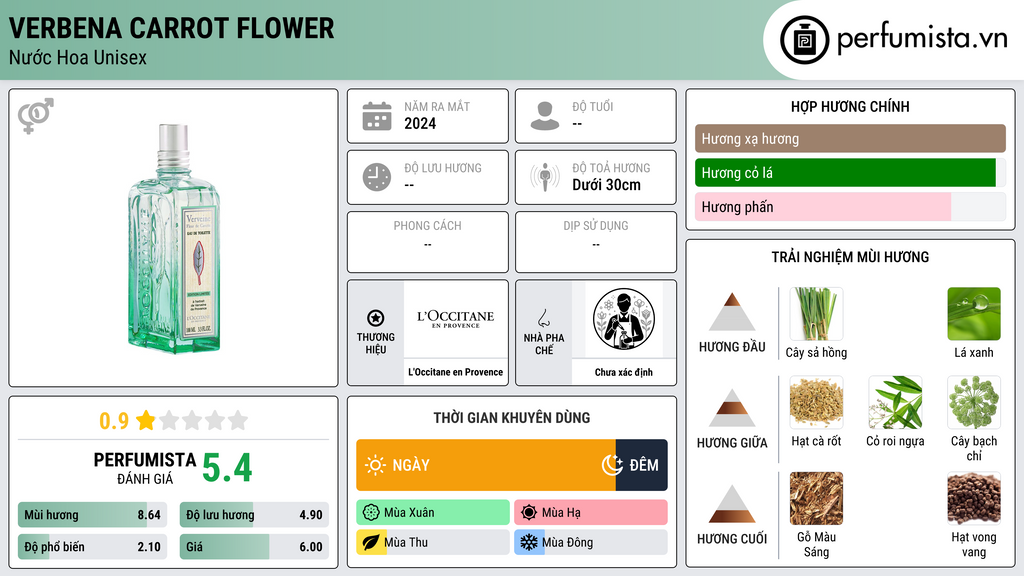Viewport: 1024px width, 576px height.
Task: Select the Gỗ Màu Sáng note image
Action: (x=816, y=498)
